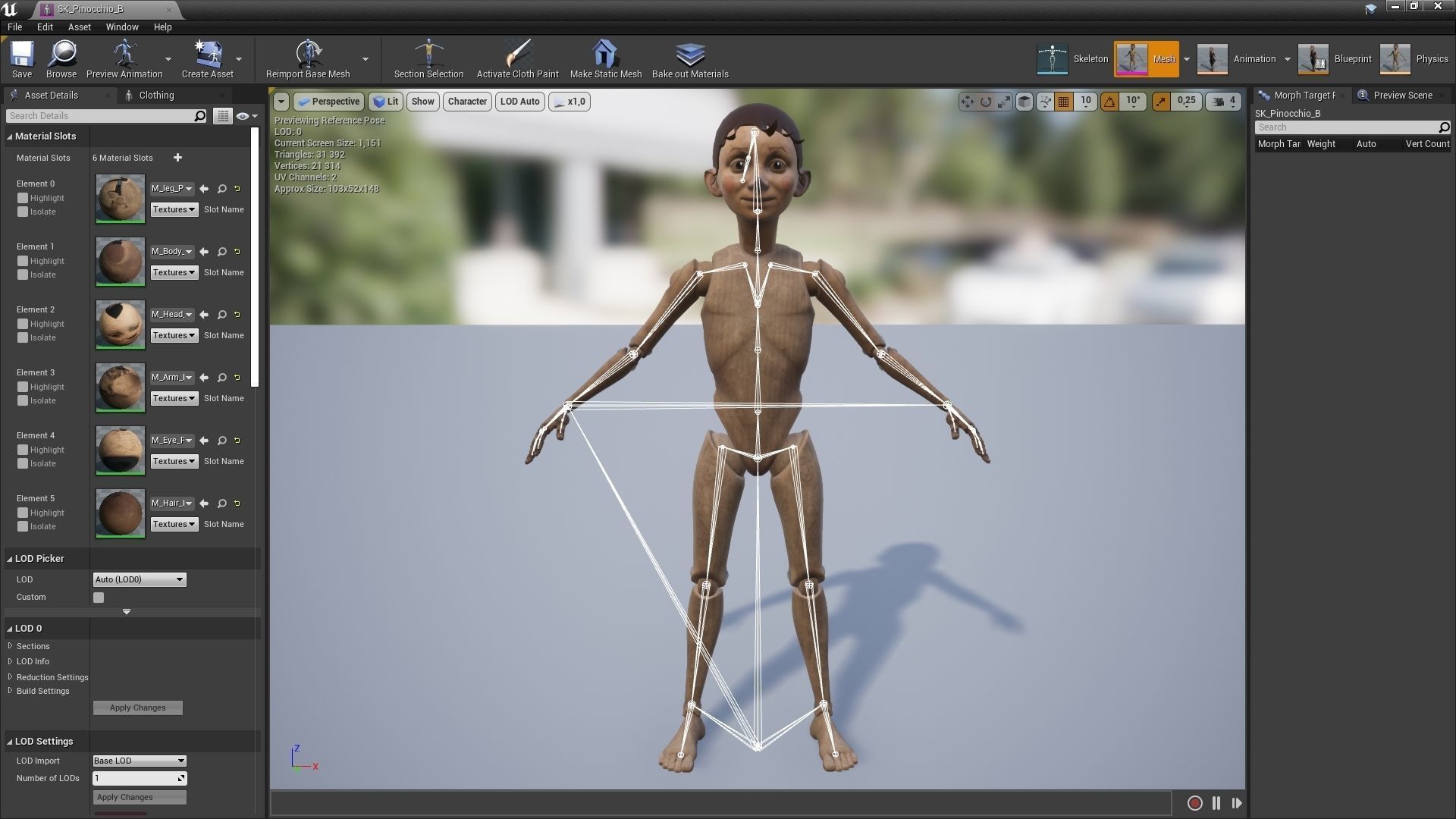Open Physics asset mode
Screen dimensions: 1456x819
coord(1415,59)
